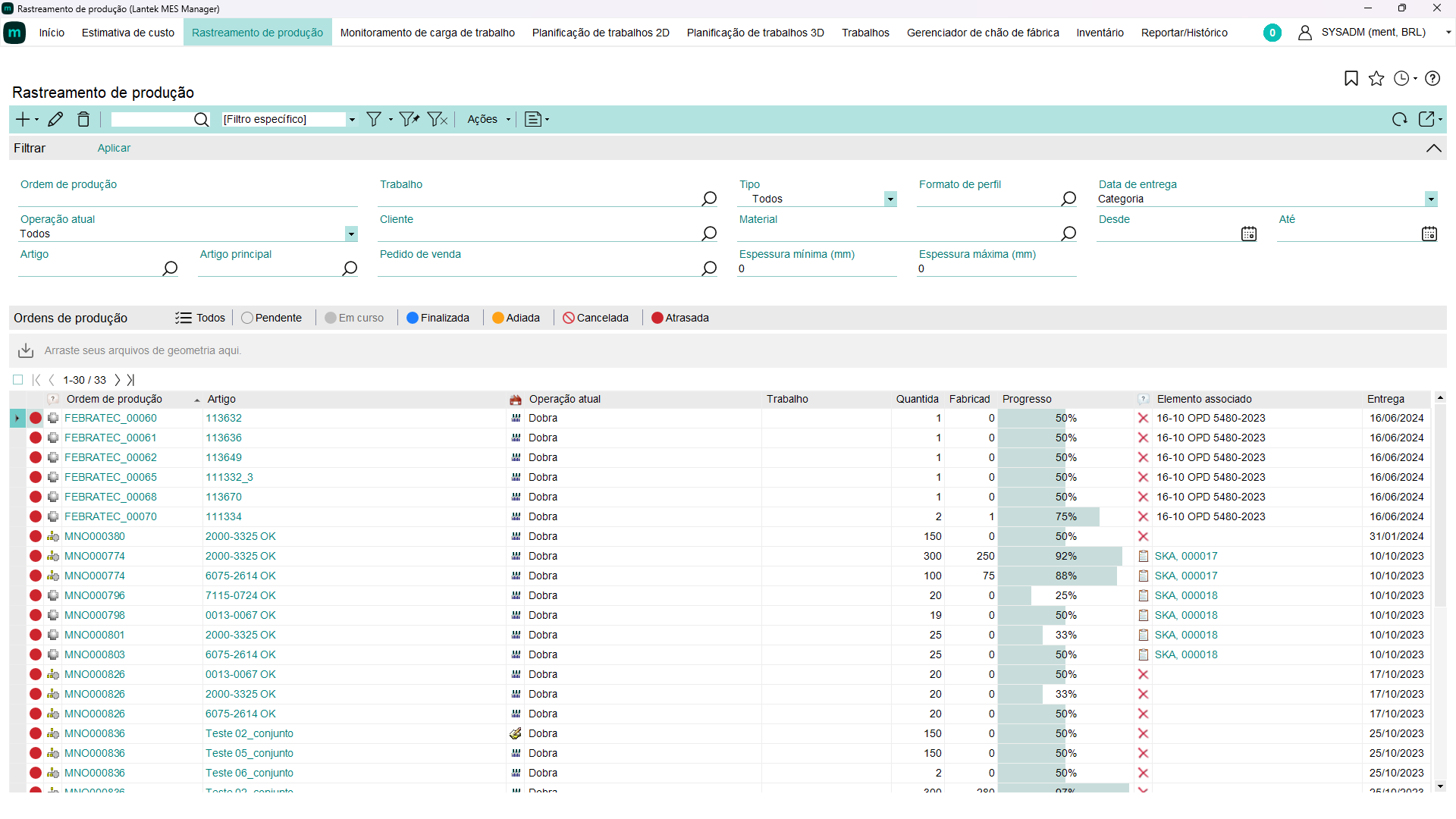Click the list view layout icon
This screenshot has height=819, width=1456.
coord(534,119)
